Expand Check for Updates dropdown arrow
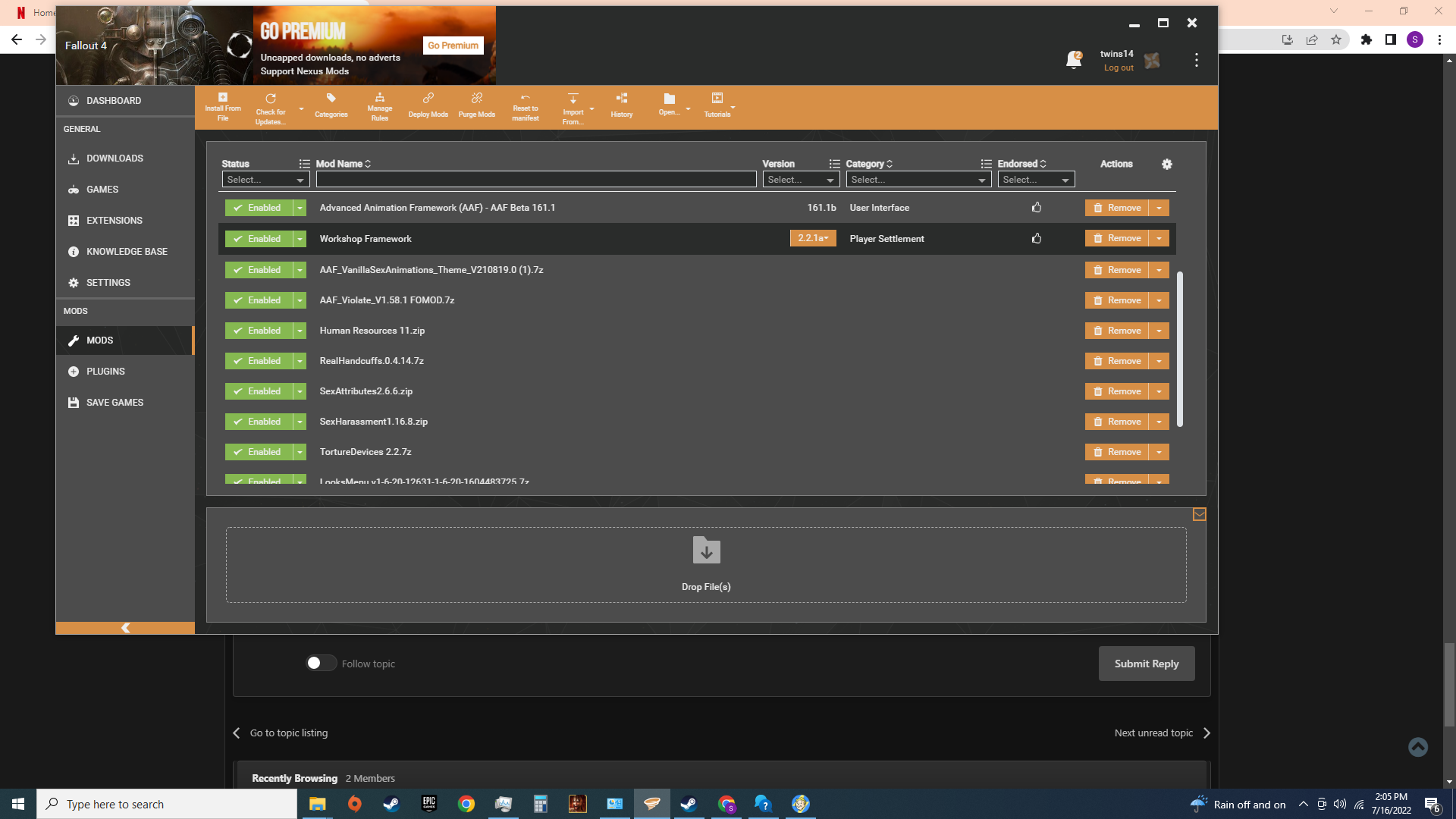Image resolution: width=1456 pixels, height=819 pixels. click(301, 109)
